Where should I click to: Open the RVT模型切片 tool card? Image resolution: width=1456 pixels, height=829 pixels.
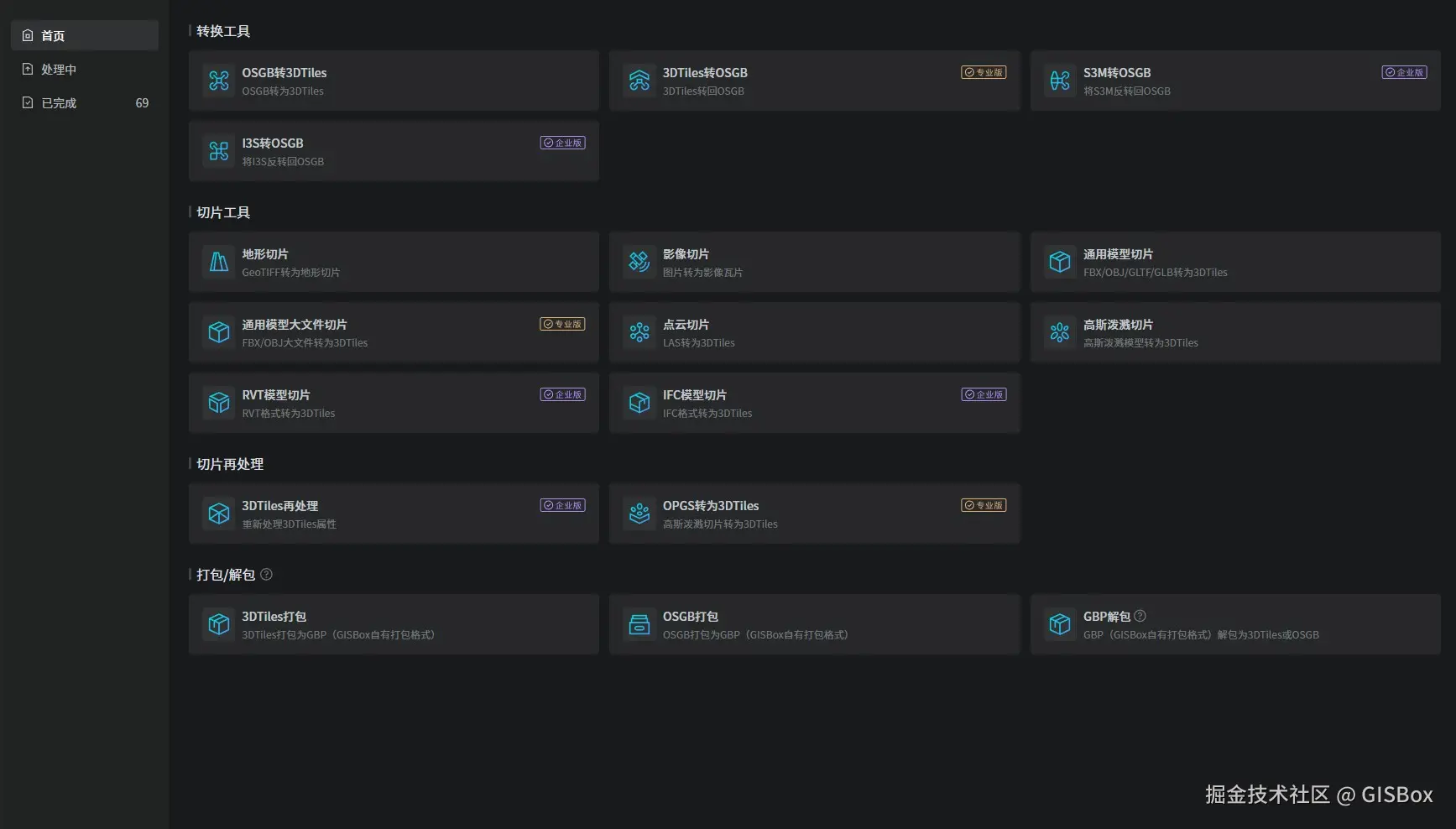coord(394,403)
